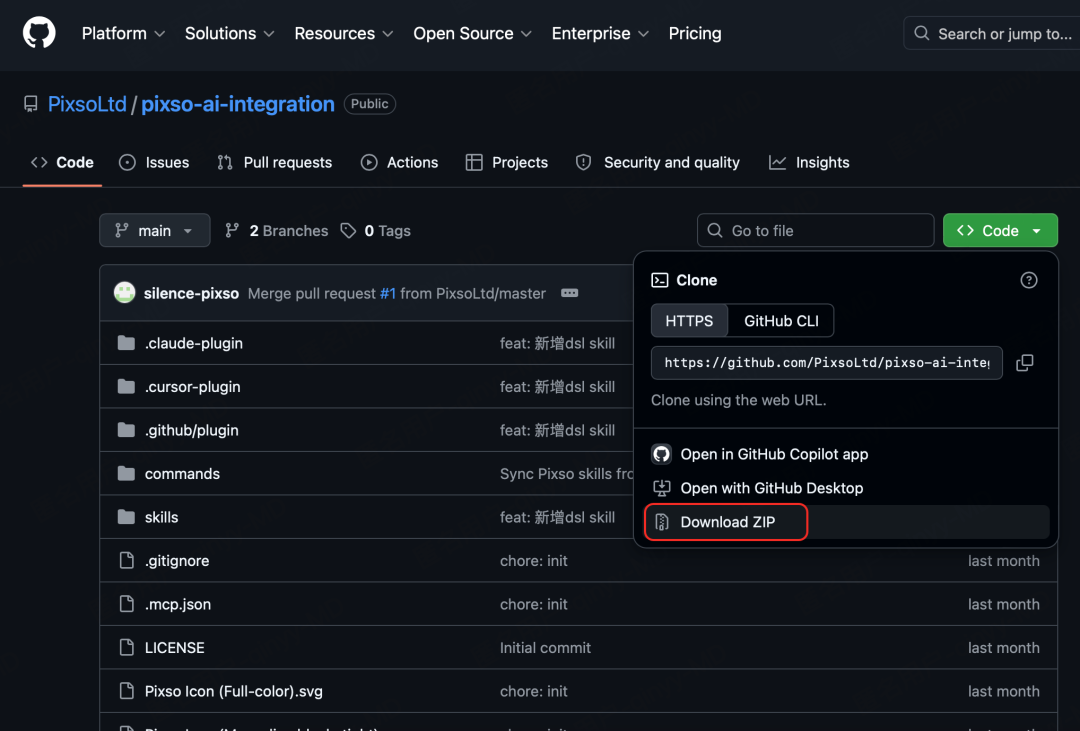This screenshot has width=1080, height=731.
Task: Click the LICENSE file icon
Action: pyautogui.click(x=127, y=647)
